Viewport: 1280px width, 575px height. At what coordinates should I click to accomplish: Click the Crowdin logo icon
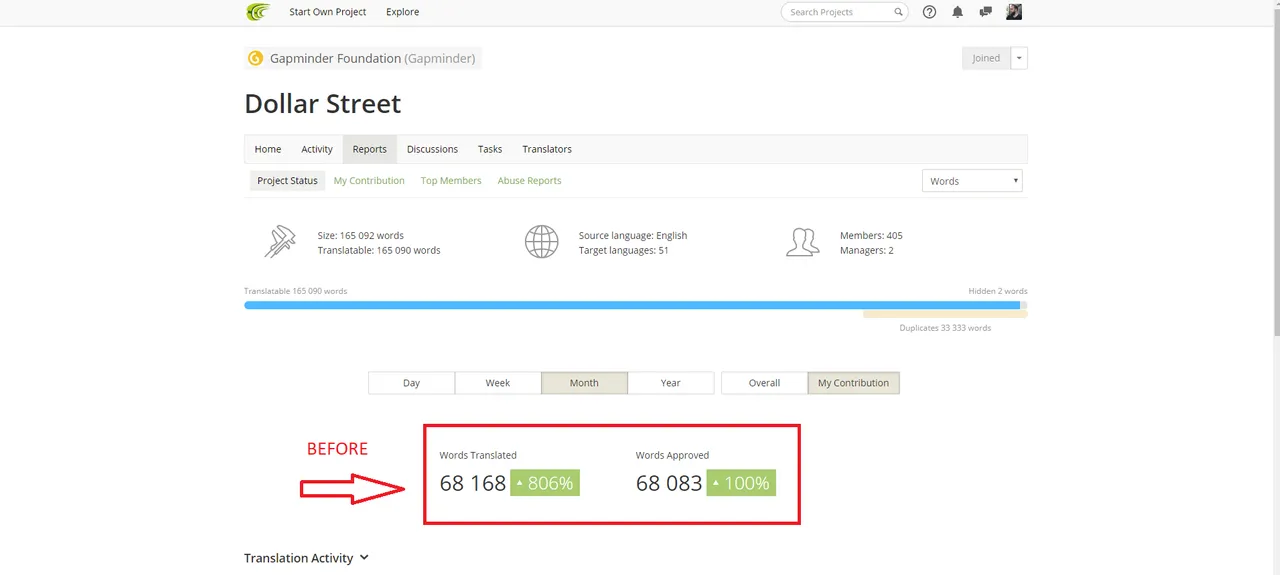pos(258,12)
